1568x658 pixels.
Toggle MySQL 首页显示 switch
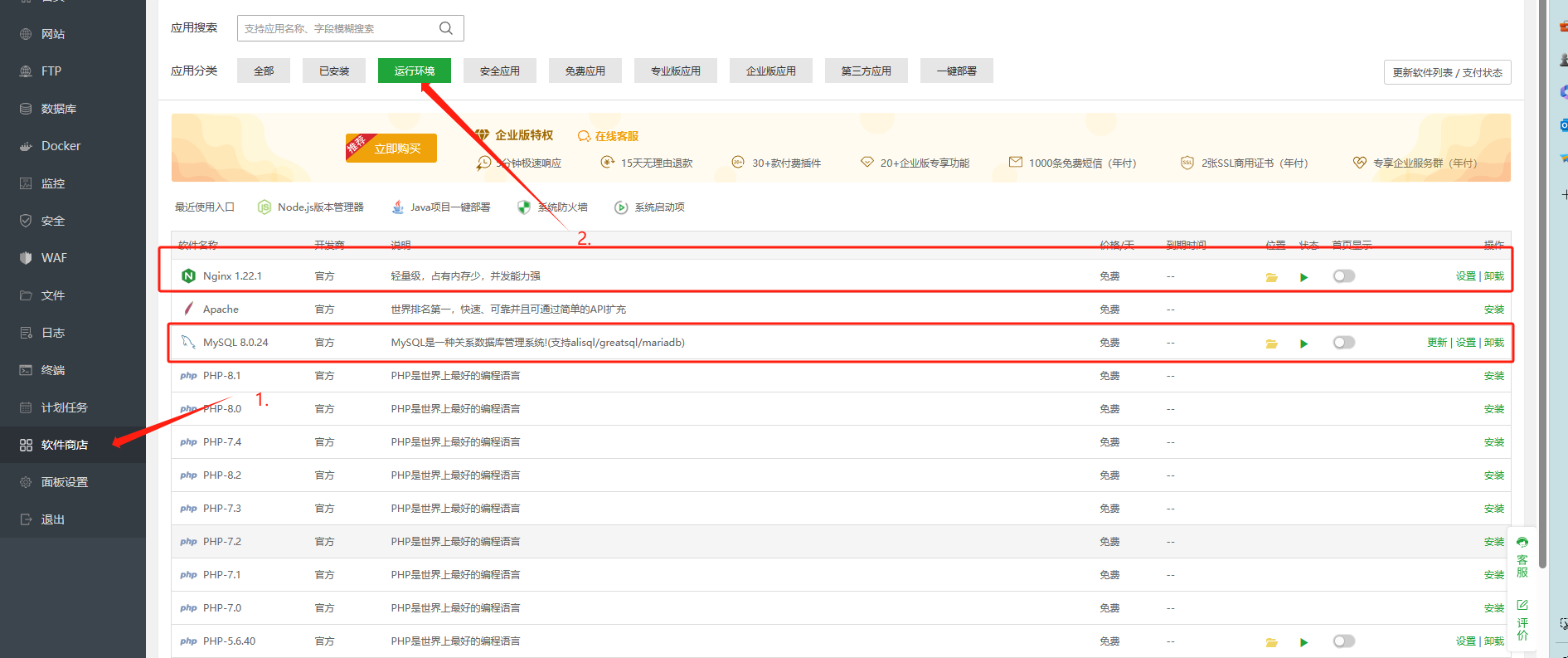[1344, 342]
